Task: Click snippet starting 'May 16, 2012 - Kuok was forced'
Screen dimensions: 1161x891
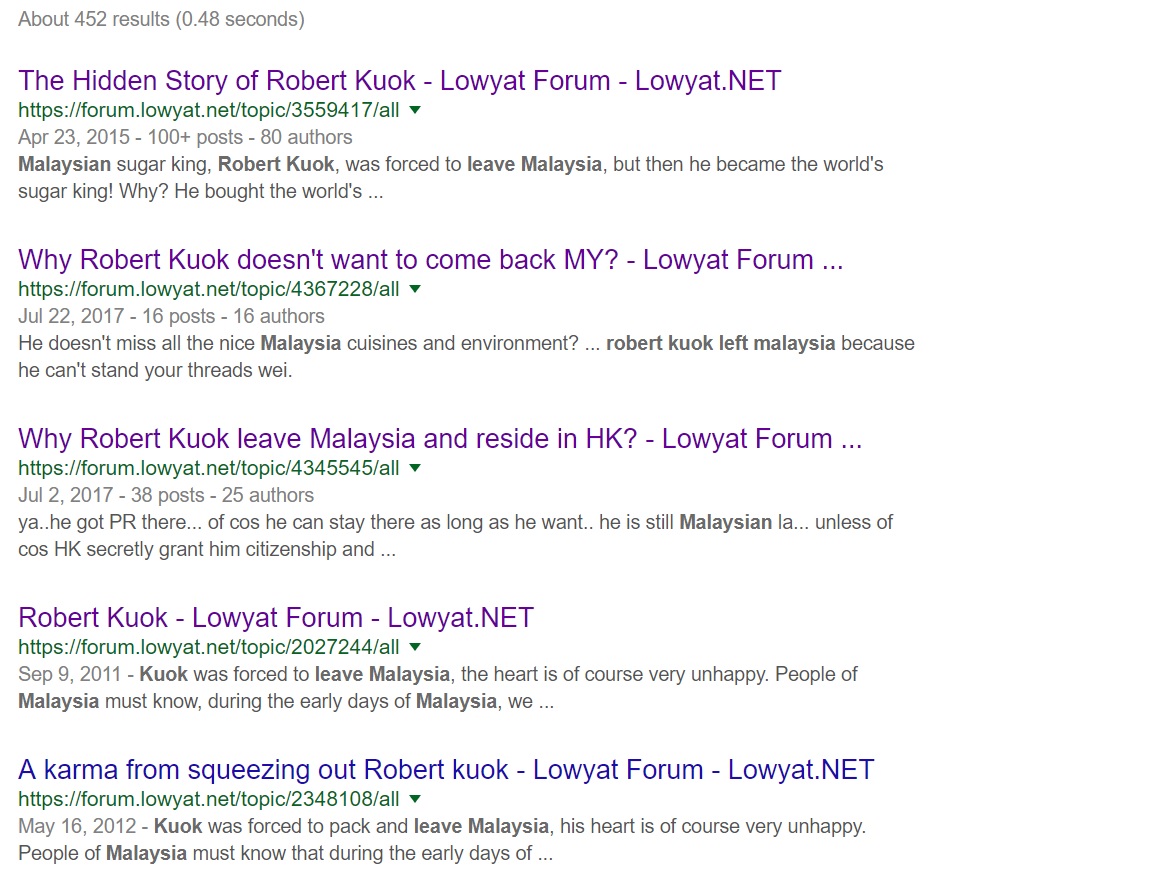Action: [x=442, y=840]
